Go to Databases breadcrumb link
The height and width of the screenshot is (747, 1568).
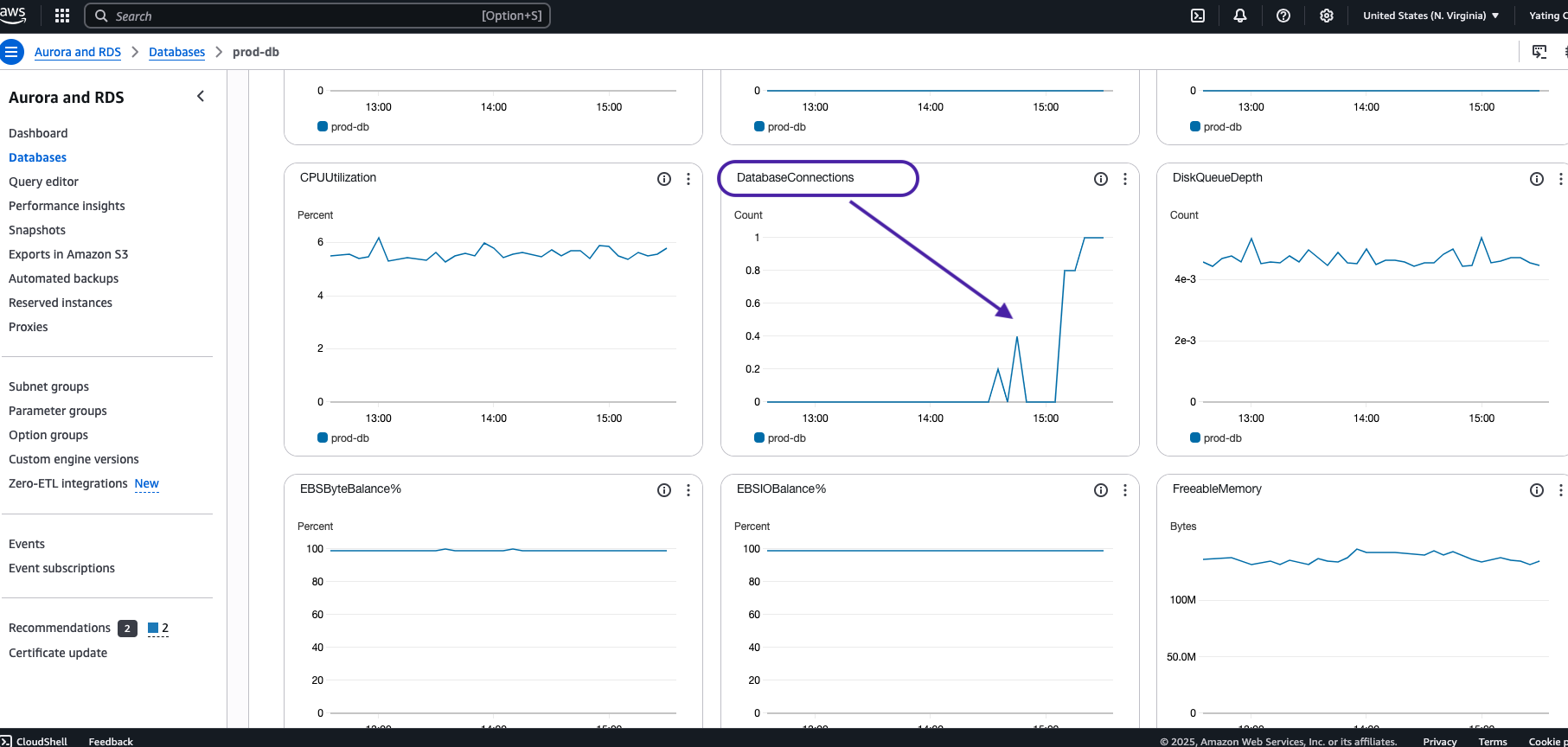176,52
